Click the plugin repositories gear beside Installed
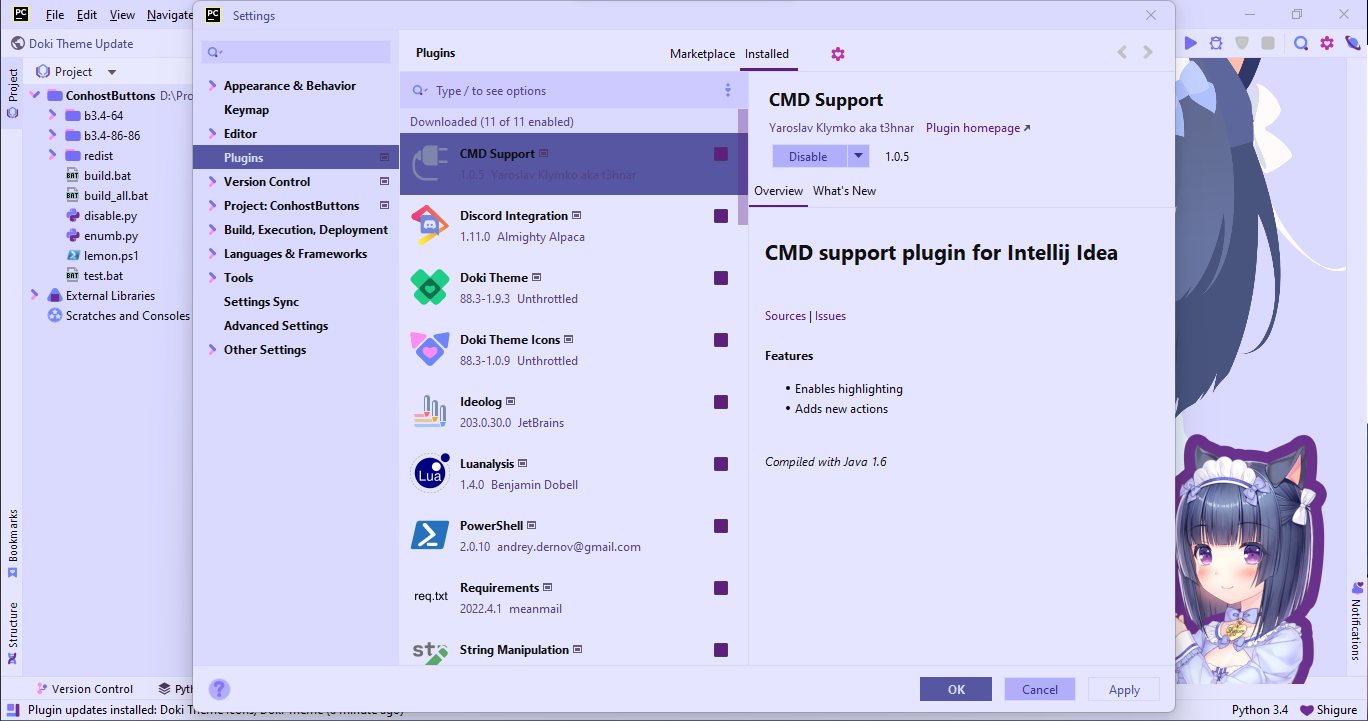This screenshot has height=721, width=1368. coord(837,53)
